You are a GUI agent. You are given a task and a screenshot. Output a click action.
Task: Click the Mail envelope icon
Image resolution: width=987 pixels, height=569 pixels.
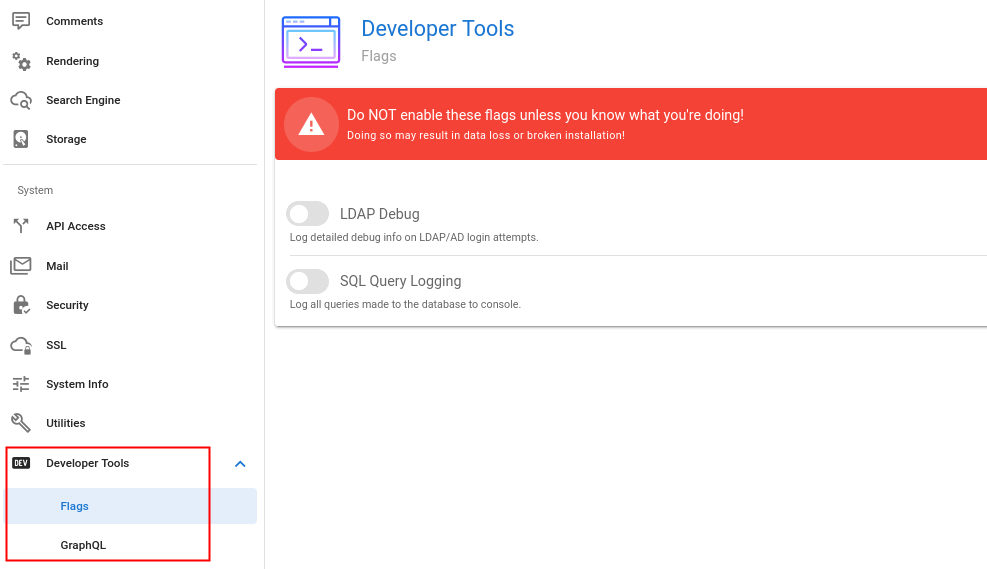coord(21,266)
